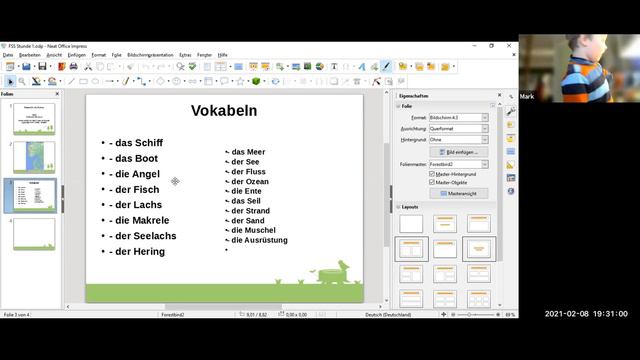Screen dimensions: 640x360
Task: Close the Eigenschaften sidebar panel
Action: coord(500,95)
